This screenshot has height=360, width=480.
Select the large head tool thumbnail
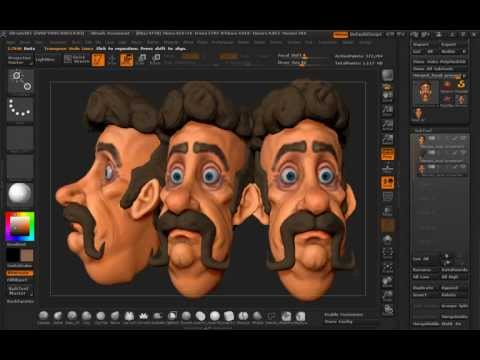pyautogui.click(x=425, y=93)
